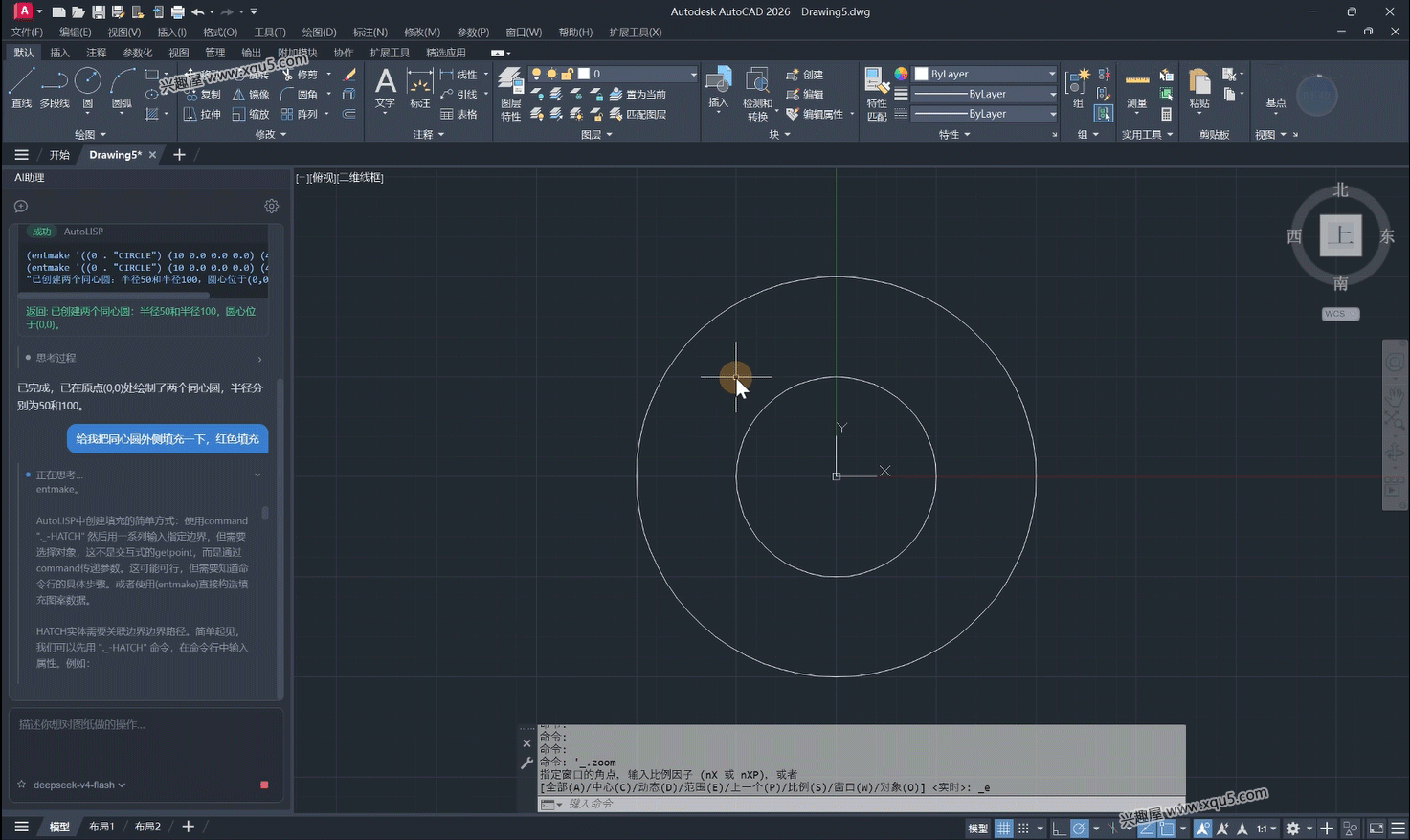Open the 文件(F) menu

[x=27, y=33]
